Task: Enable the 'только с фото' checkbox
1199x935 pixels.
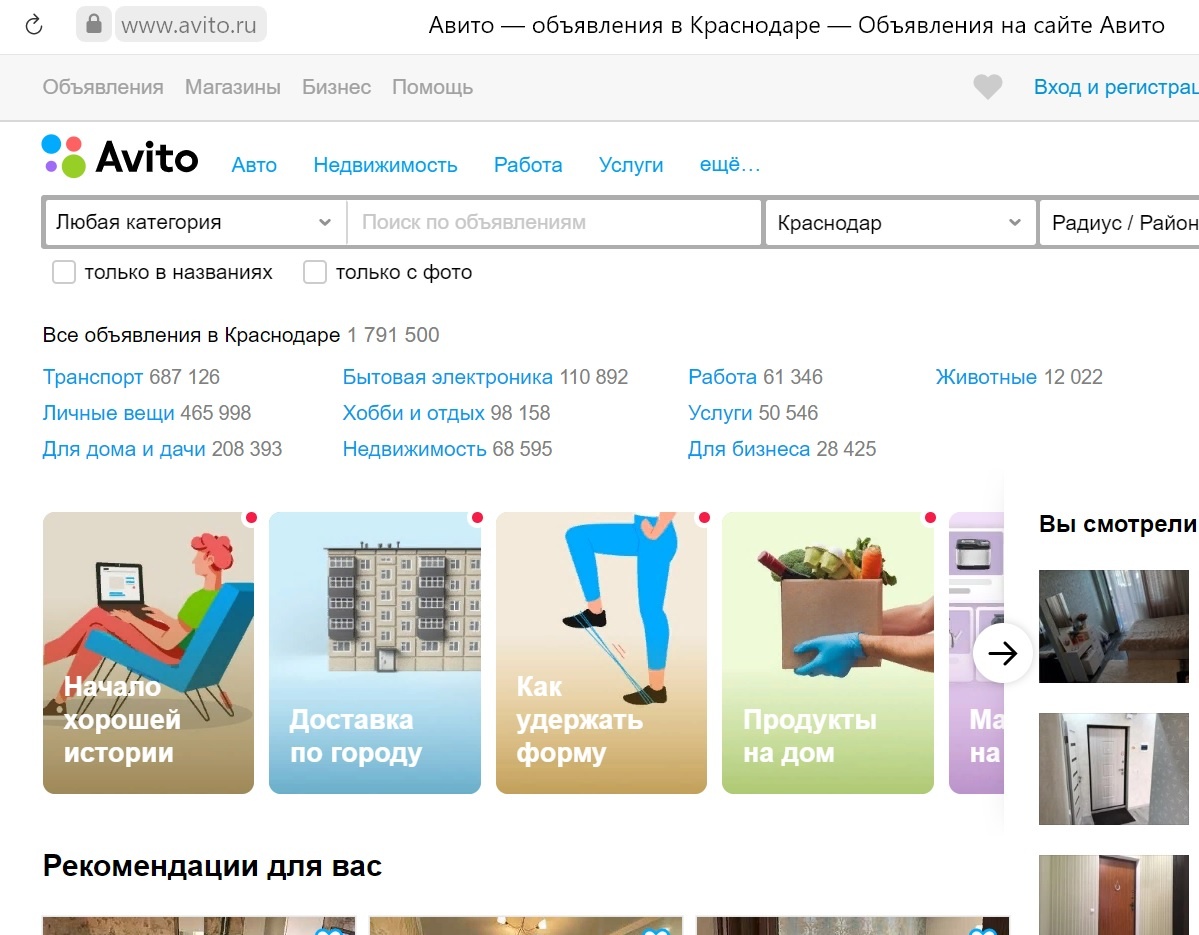Action: [x=315, y=272]
